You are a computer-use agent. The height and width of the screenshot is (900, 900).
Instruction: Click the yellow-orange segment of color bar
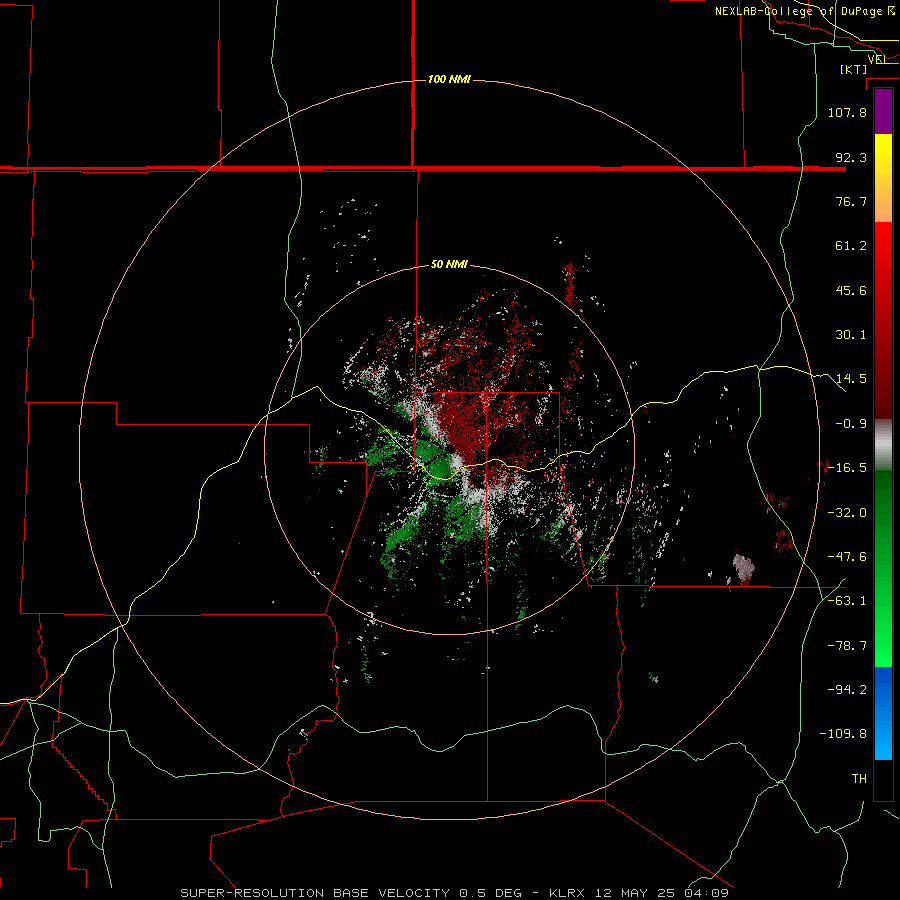click(883, 178)
